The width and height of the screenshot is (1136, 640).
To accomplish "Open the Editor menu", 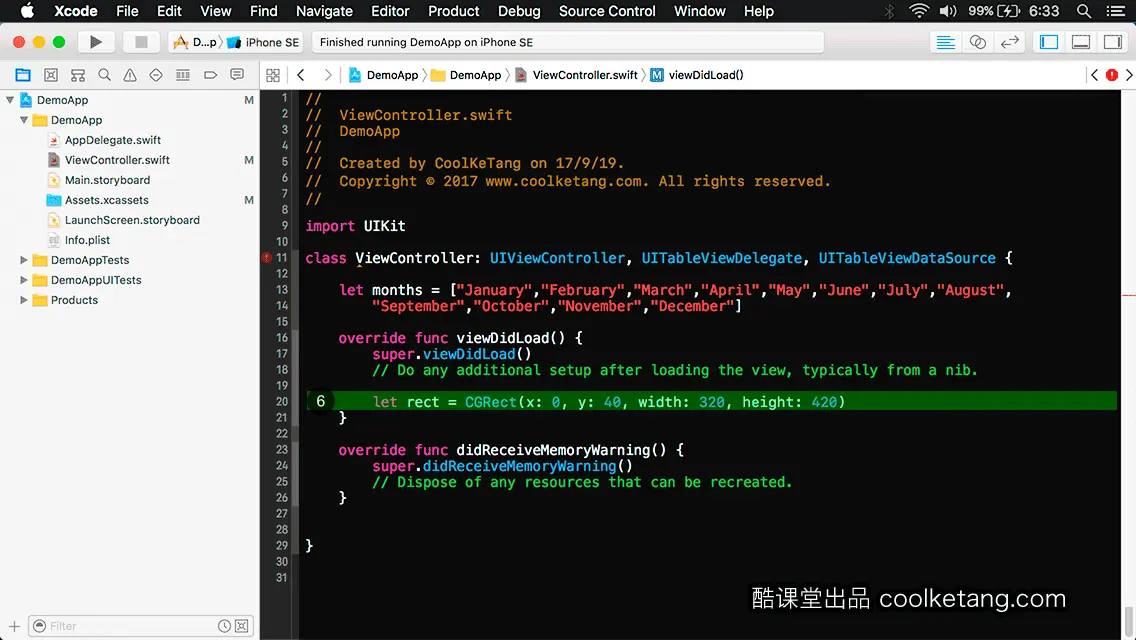I will pos(390,11).
